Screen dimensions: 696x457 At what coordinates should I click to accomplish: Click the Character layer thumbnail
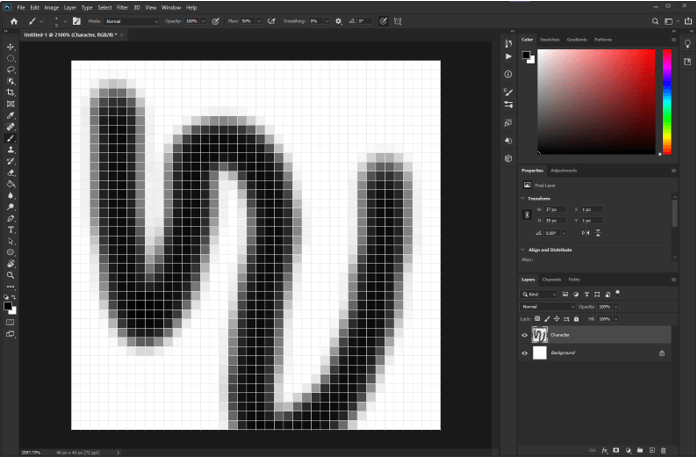pyautogui.click(x=540, y=335)
